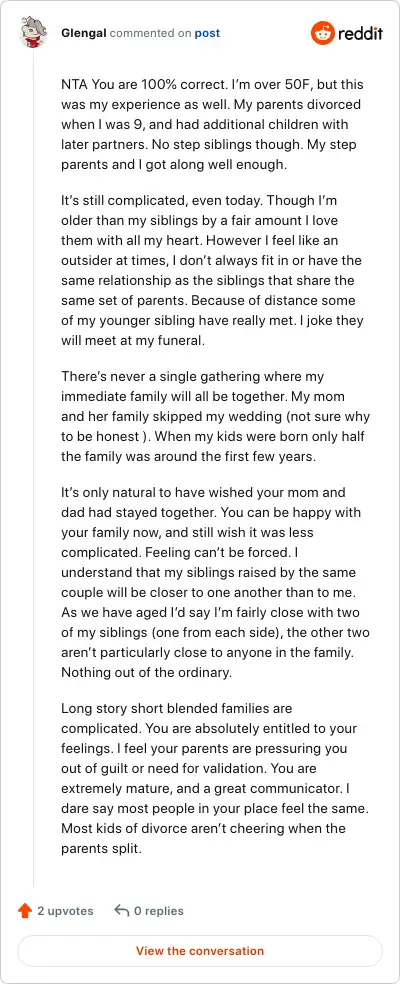Click paragraph starting "Long story short"
Viewport: 400px width, 984px height.
click(x=215, y=778)
